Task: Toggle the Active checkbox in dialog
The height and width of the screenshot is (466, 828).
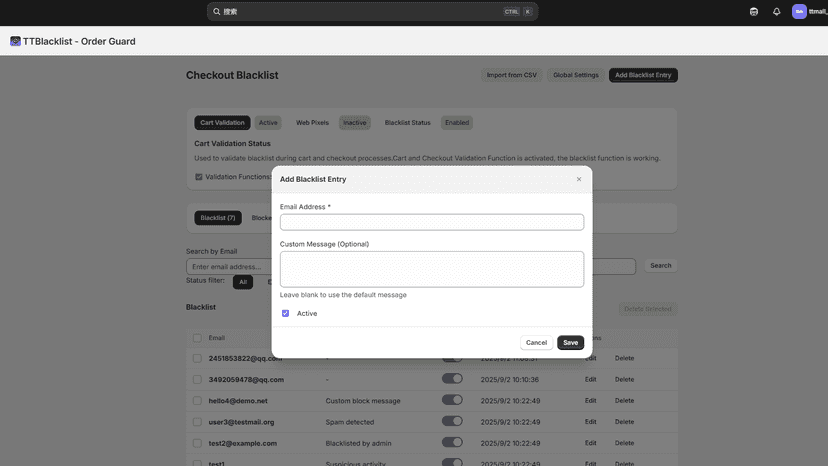Action: 285,313
